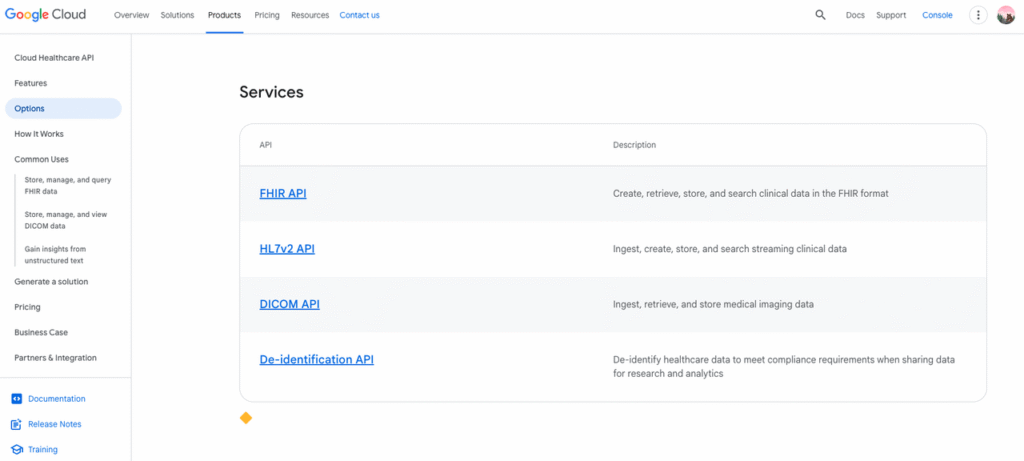Click the yellow diamond marker

click(x=246, y=418)
